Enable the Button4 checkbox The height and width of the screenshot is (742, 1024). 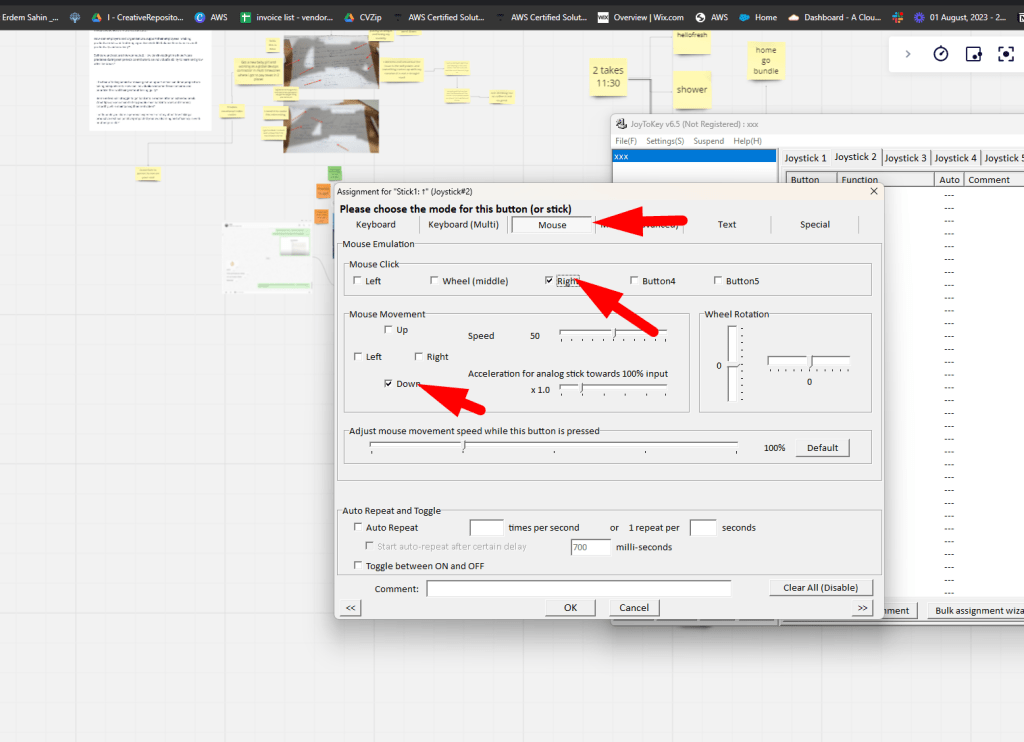coord(633,280)
